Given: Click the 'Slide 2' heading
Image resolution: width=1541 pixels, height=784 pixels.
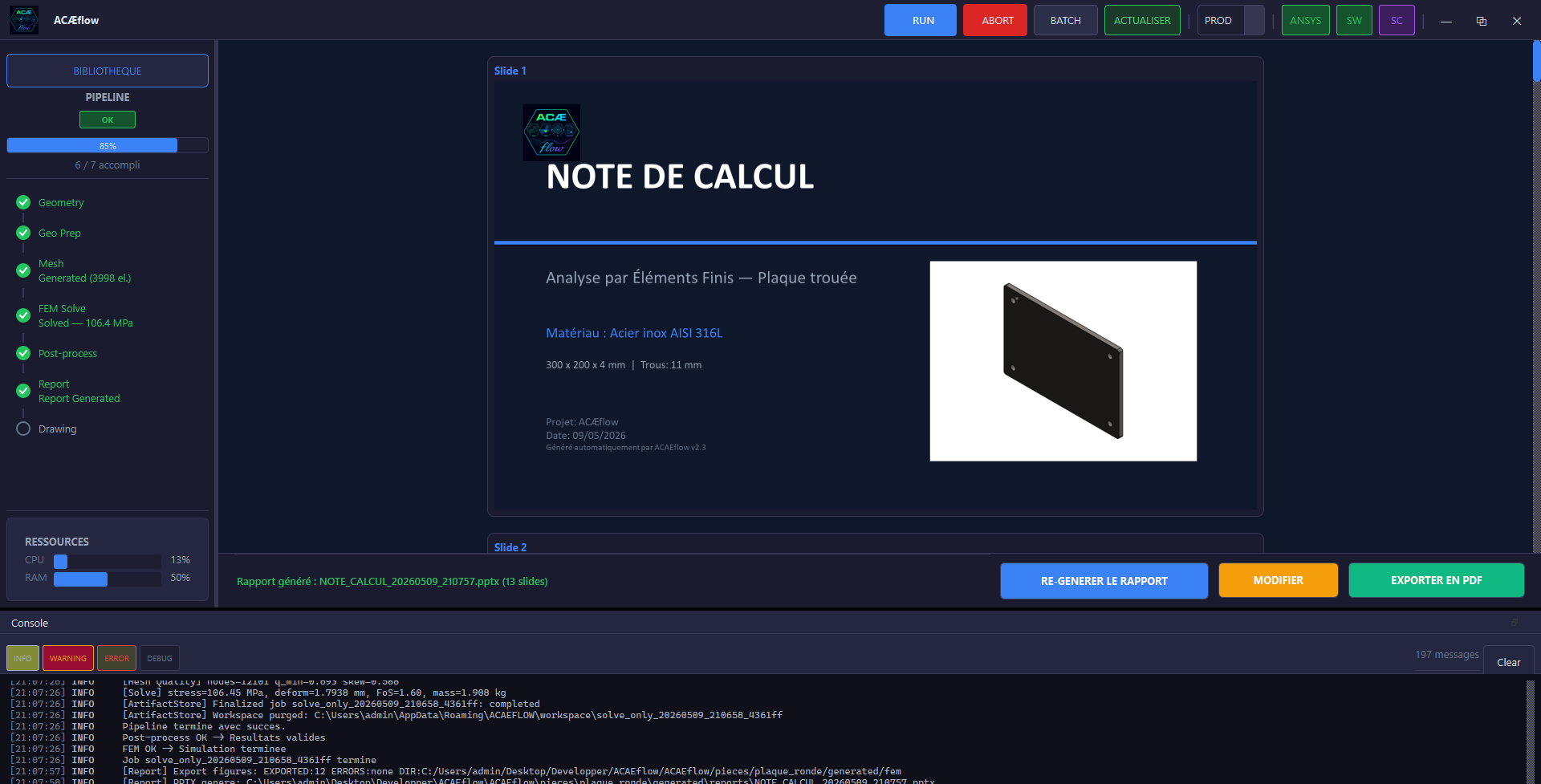Looking at the screenshot, I should [510, 547].
